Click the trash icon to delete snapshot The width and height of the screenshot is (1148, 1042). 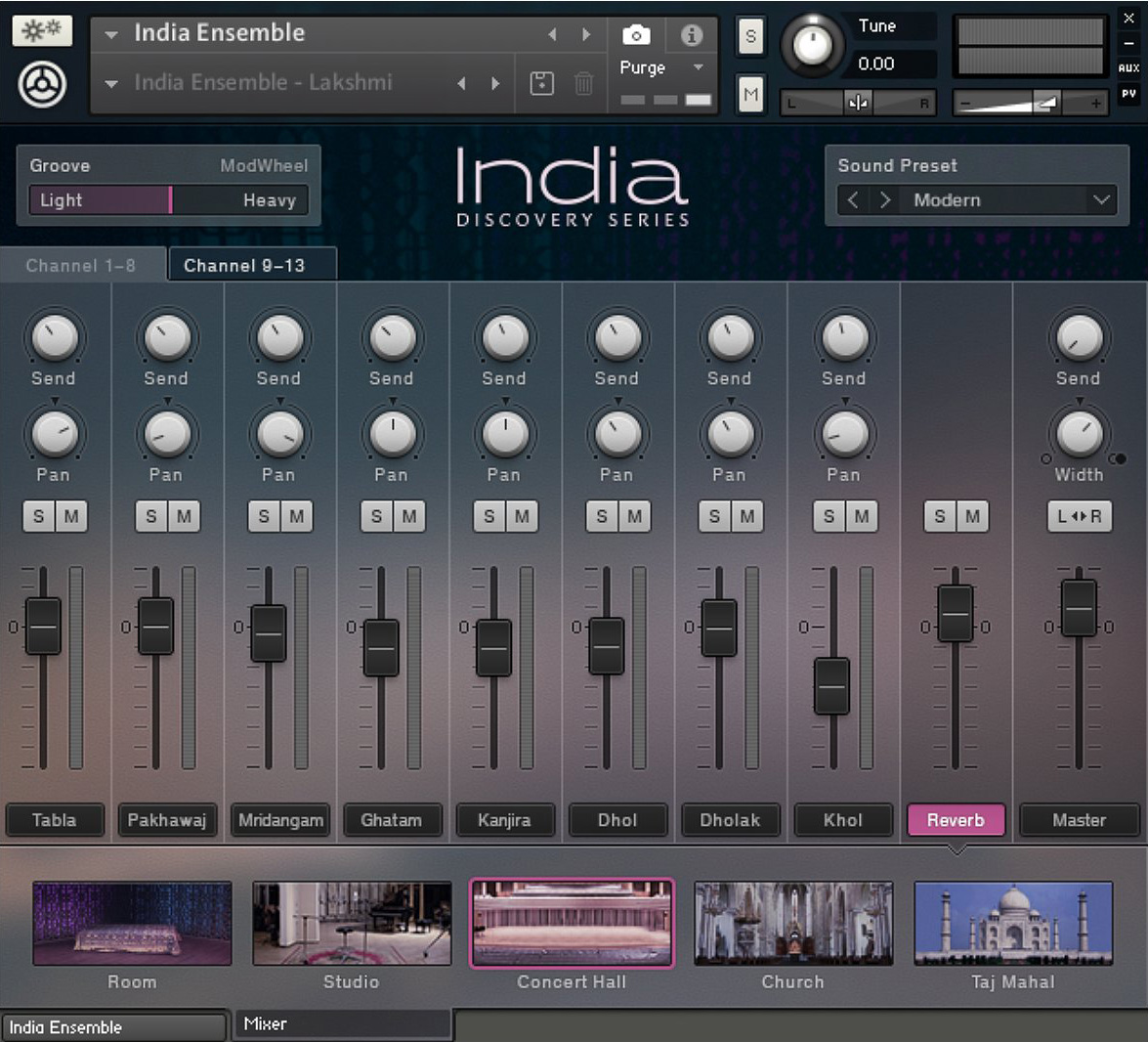pyautogui.click(x=583, y=84)
